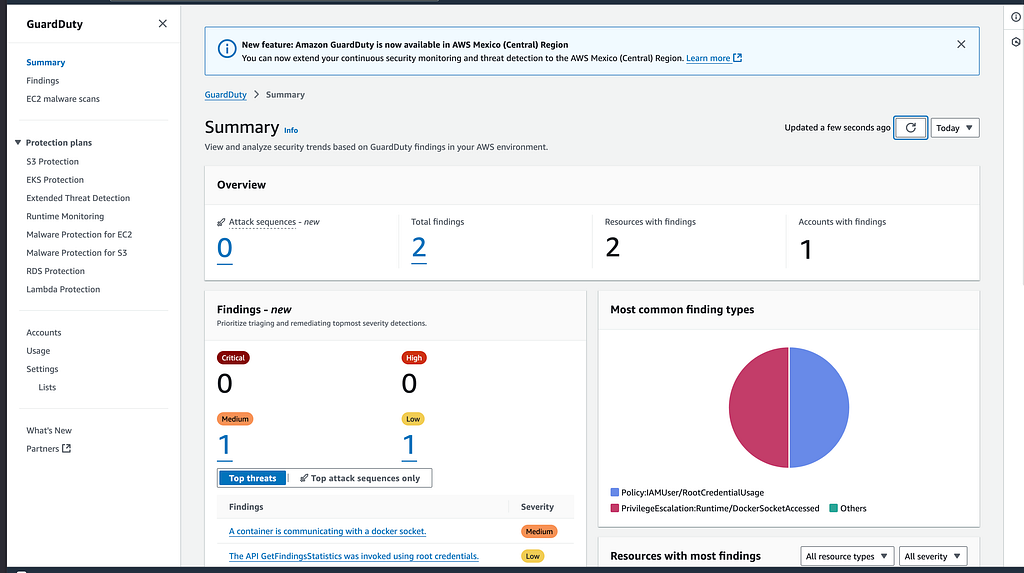Image resolution: width=1024 pixels, height=573 pixels.
Task: Collapse the Protection plans section
Action: [x=18, y=142]
